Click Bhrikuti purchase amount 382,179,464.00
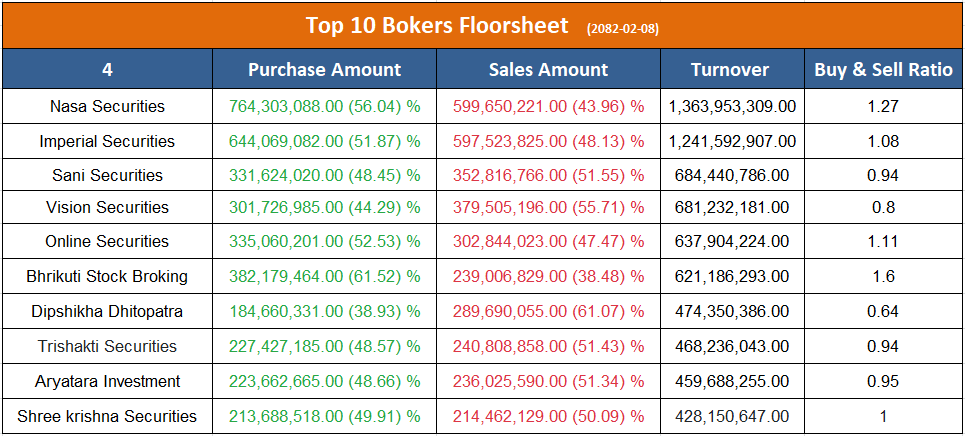Viewport: 965px width, 436px height. 286,276
